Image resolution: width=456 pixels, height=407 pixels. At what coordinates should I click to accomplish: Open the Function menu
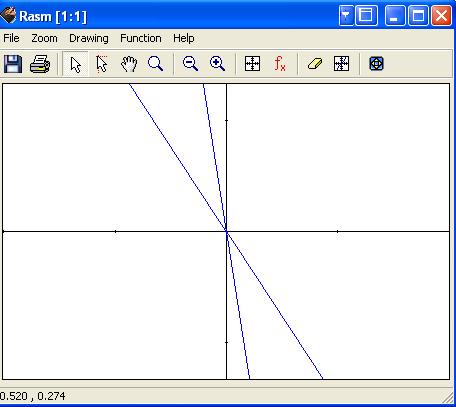point(141,38)
